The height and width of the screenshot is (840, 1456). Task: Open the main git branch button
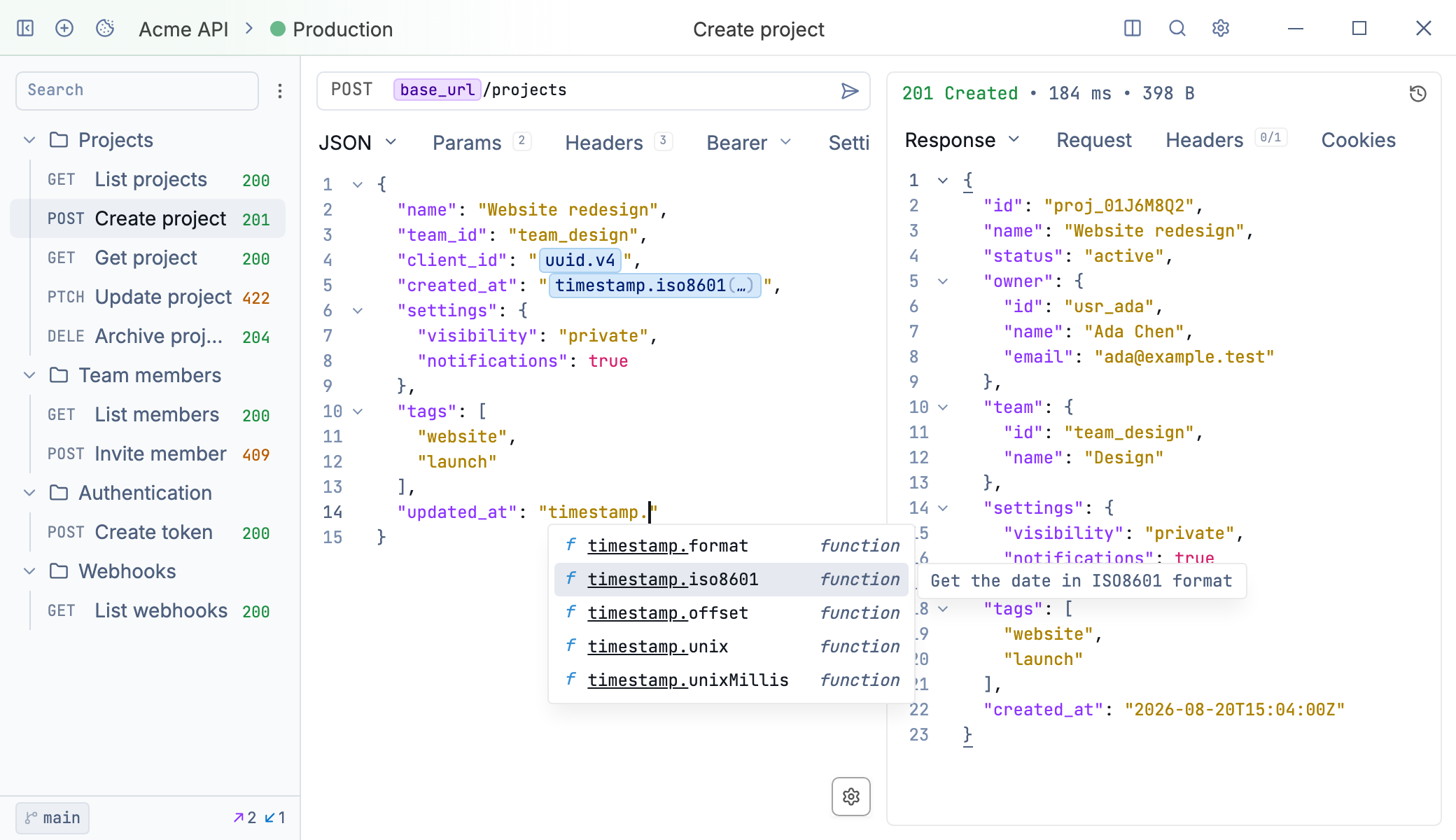click(52, 818)
